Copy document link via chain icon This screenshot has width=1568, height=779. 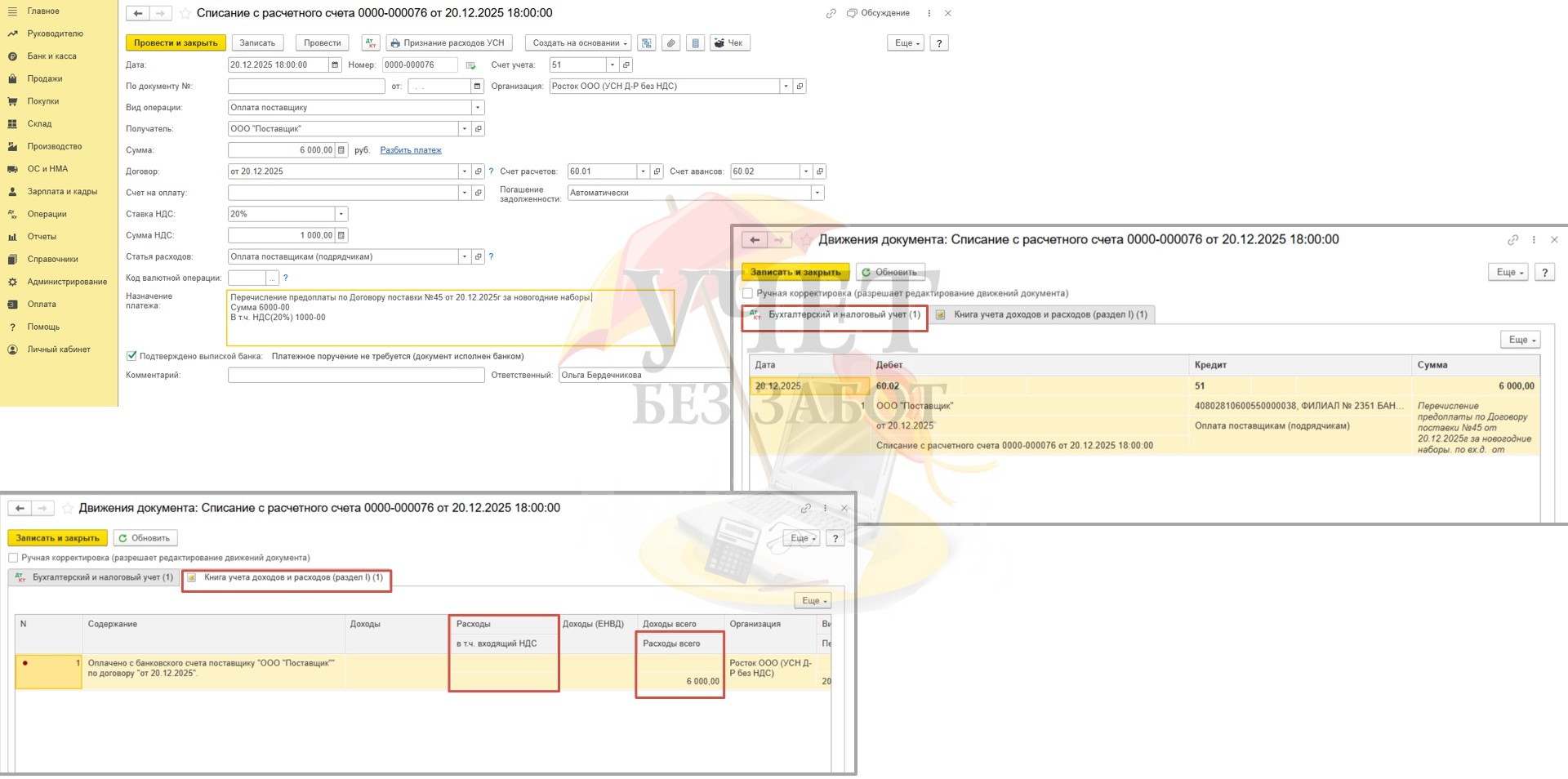(831, 14)
